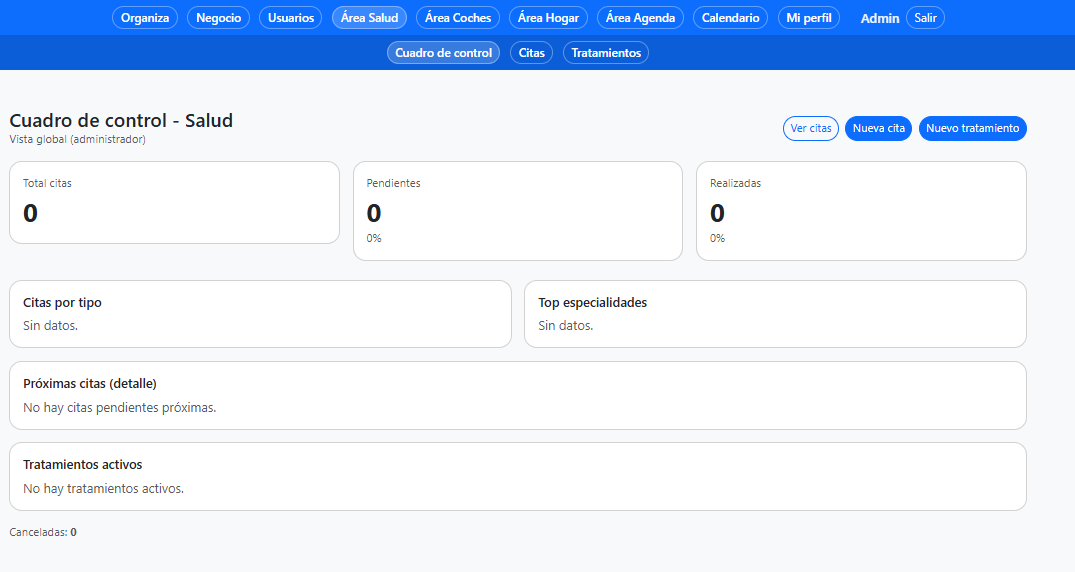Open the Usuarios page
The image size is (1075, 572).
291,18
